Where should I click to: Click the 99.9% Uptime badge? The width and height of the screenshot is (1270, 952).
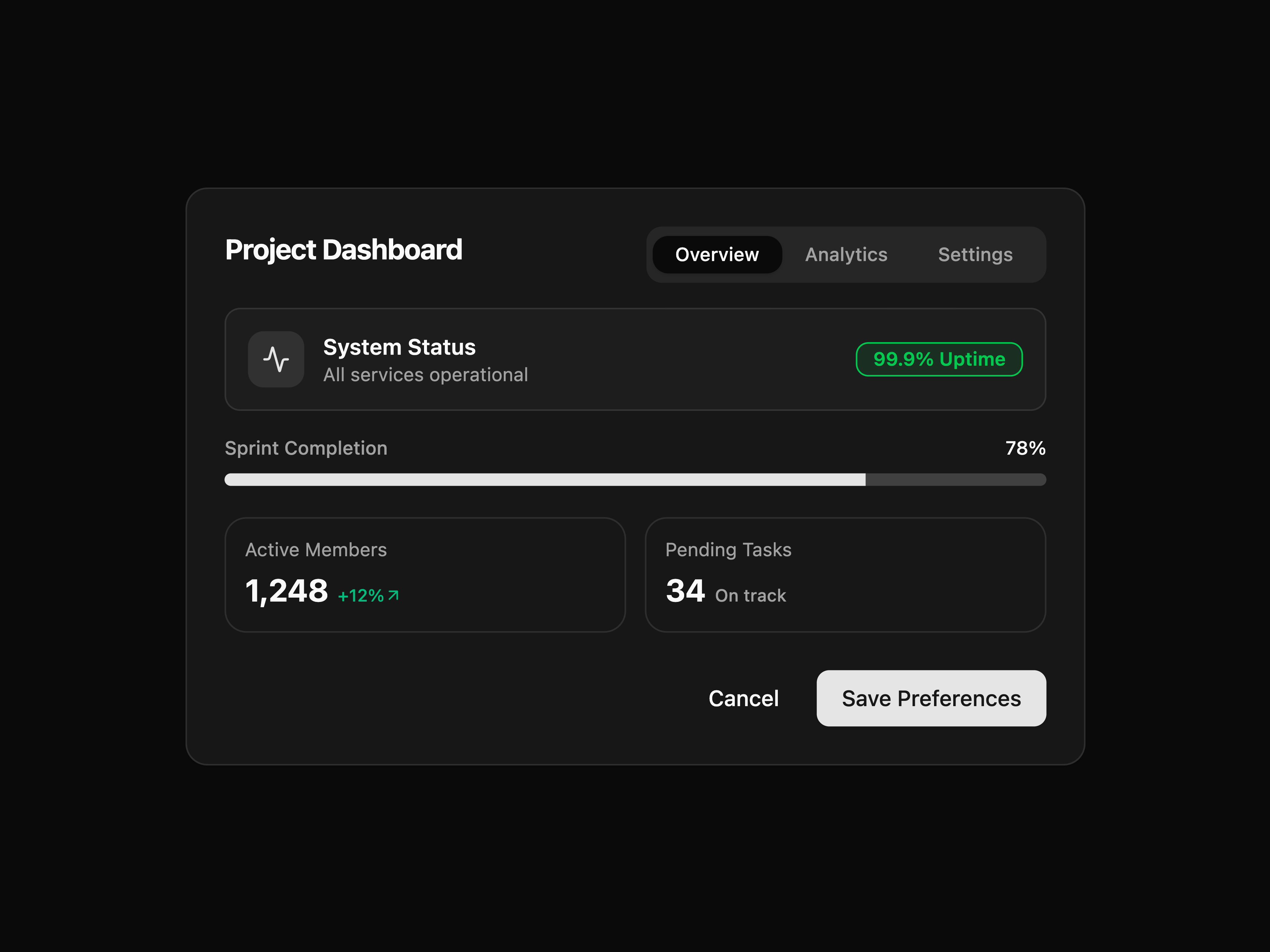[x=939, y=359]
